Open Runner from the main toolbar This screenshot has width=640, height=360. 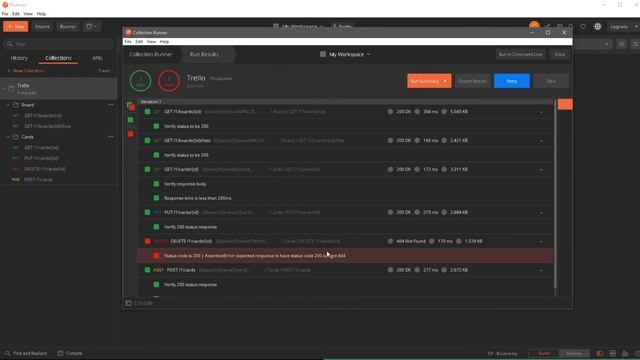(67, 27)
